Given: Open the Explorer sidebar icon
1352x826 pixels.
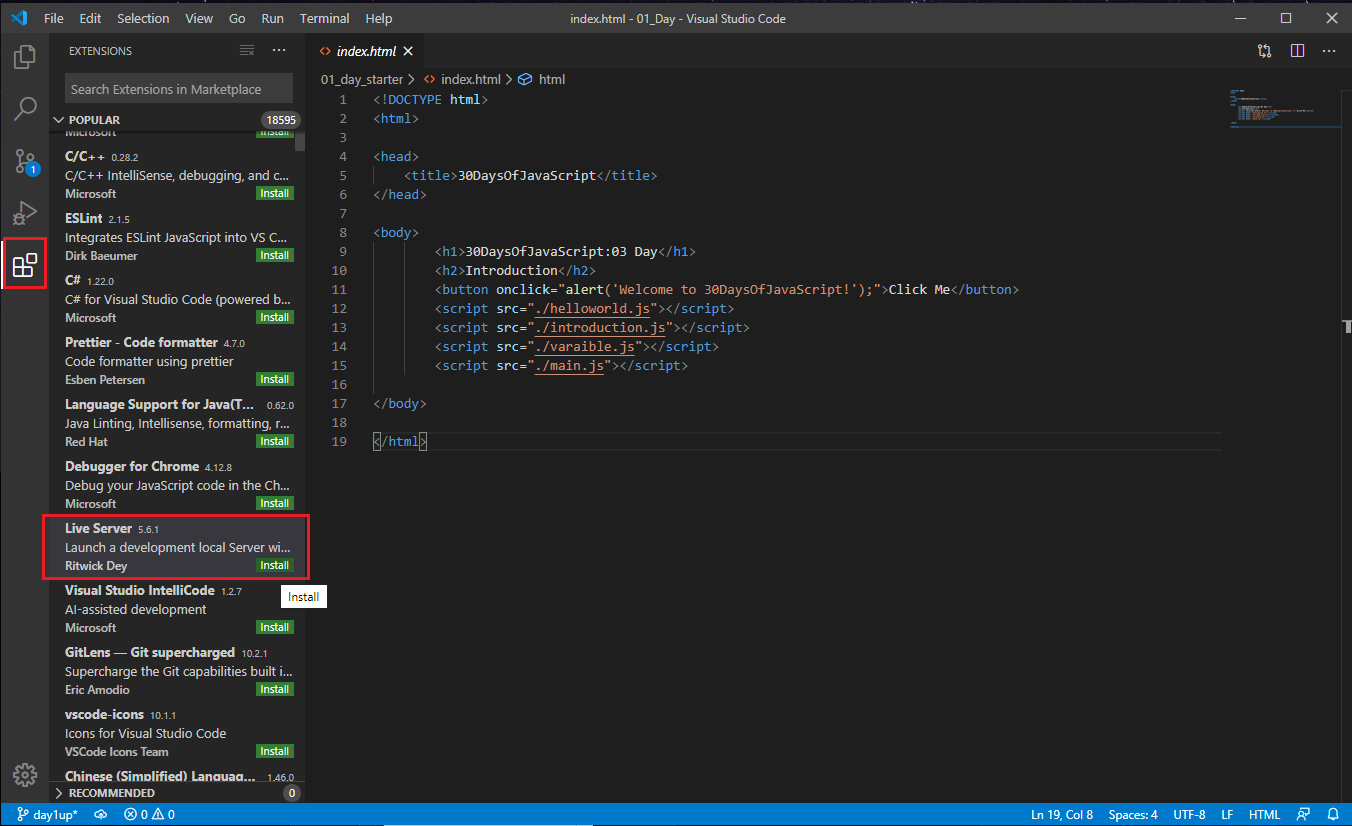Looking at the screenshot, I should (24, 57).
